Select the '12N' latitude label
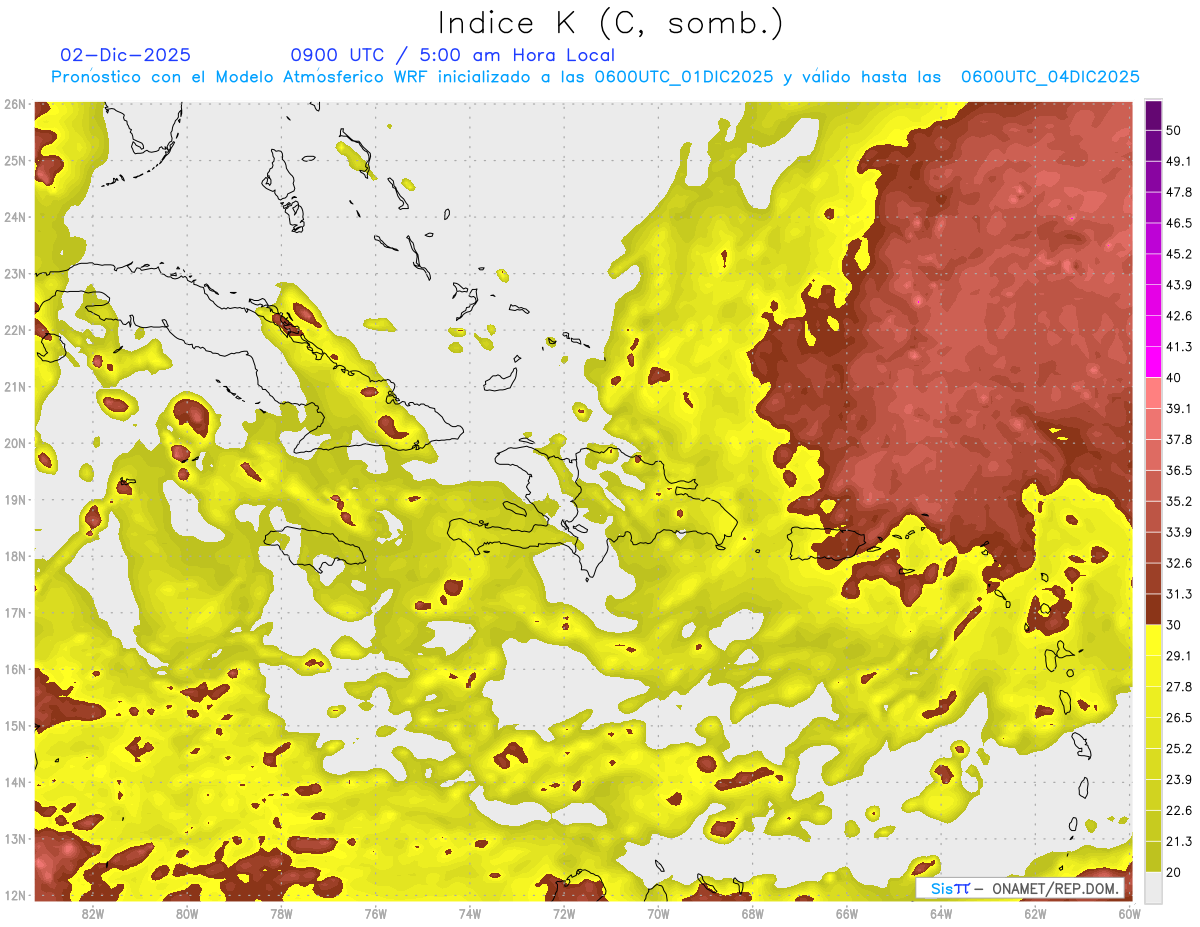 [x=15, y=895]
